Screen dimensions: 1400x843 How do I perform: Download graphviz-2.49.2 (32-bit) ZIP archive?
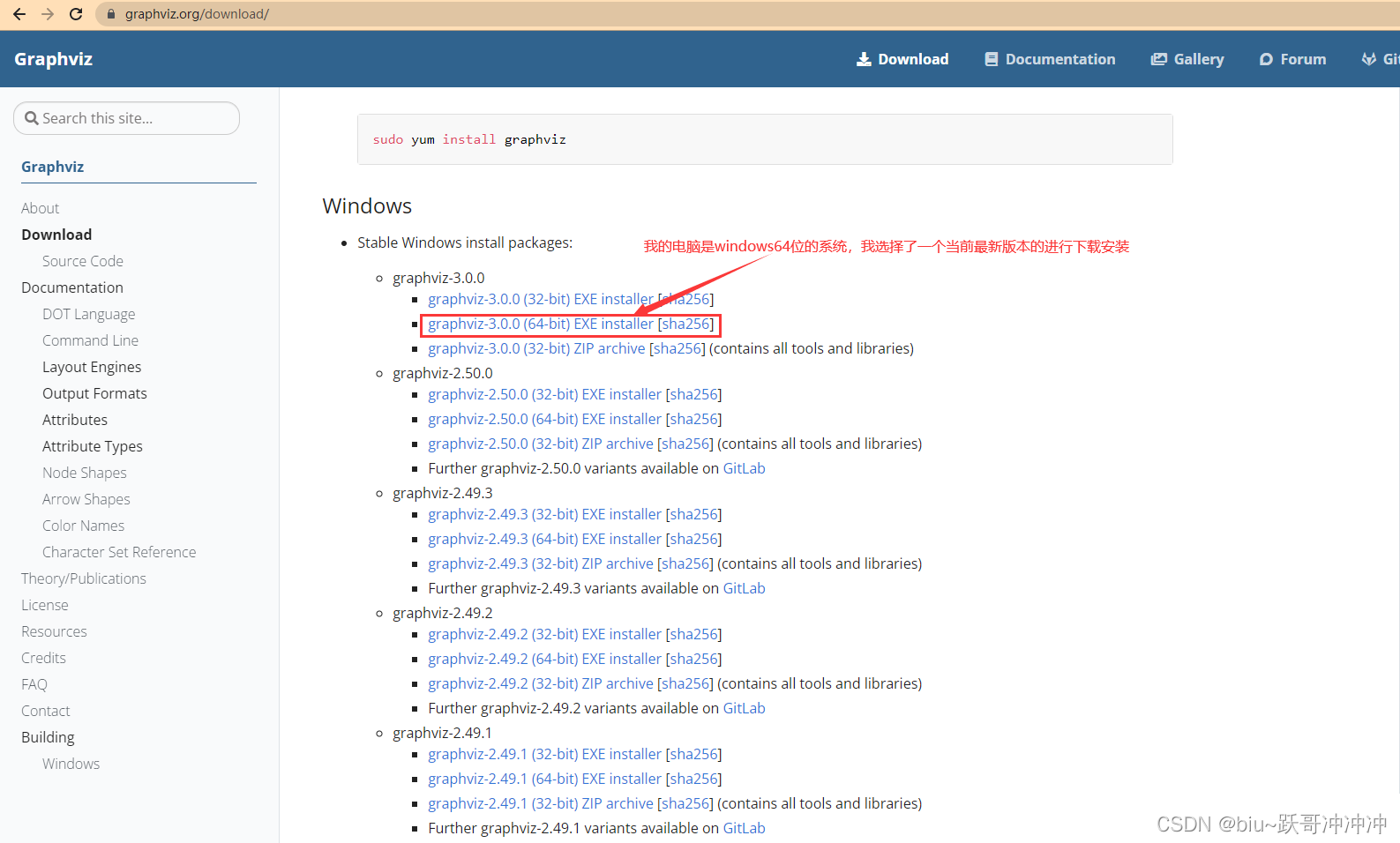click(x=541, y=683)
